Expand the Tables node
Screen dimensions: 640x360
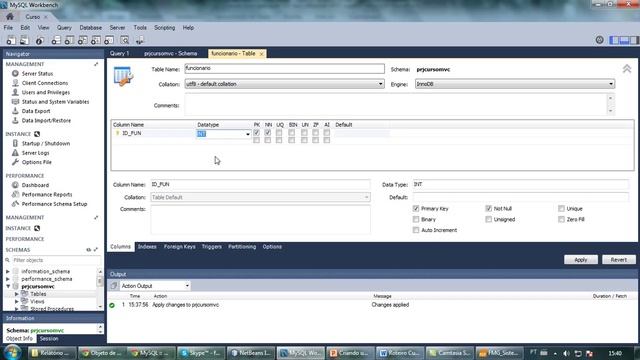coord(16,294)
